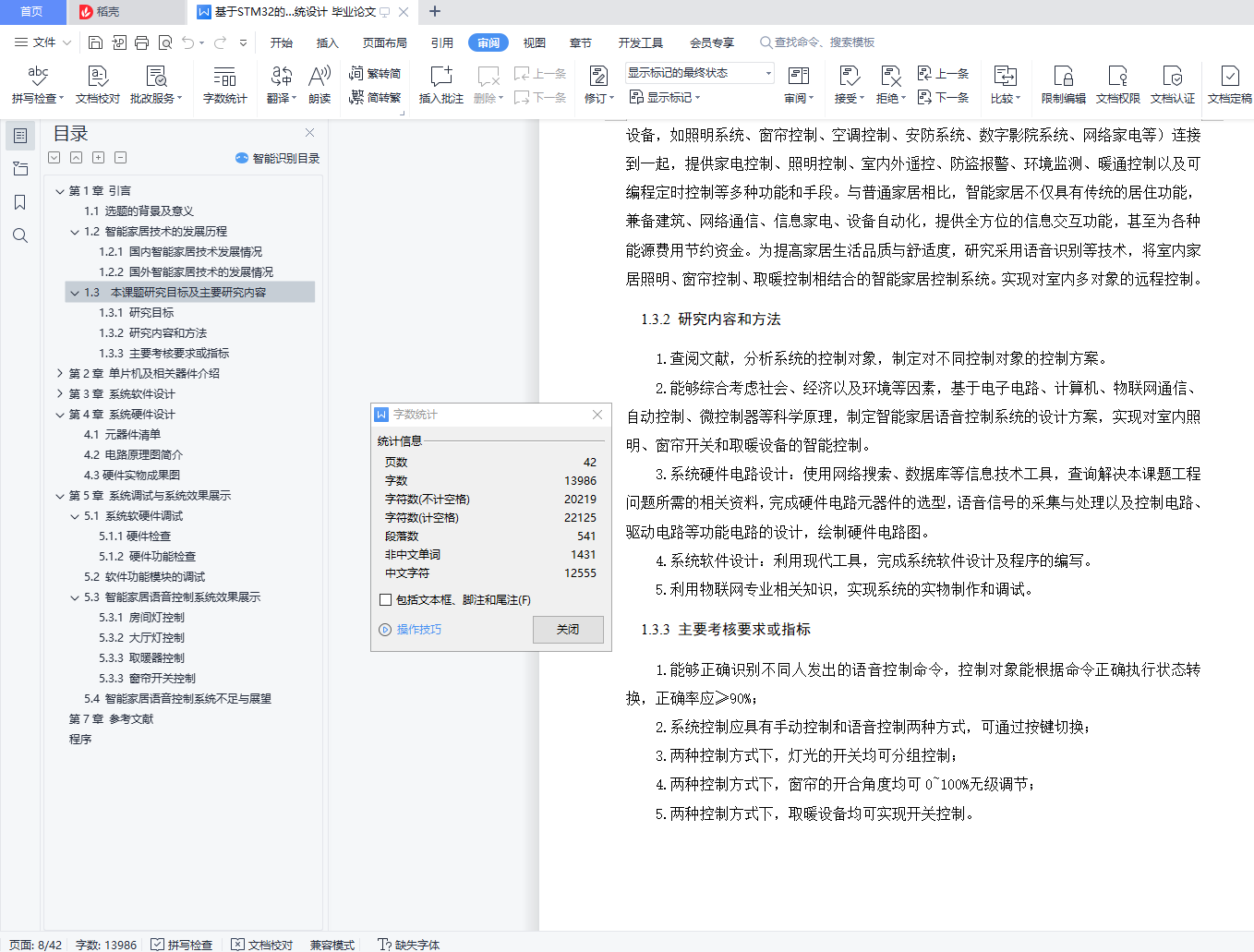
Task: Open the magnifier search icon in left sidebar
Action: tap(20, 235)
